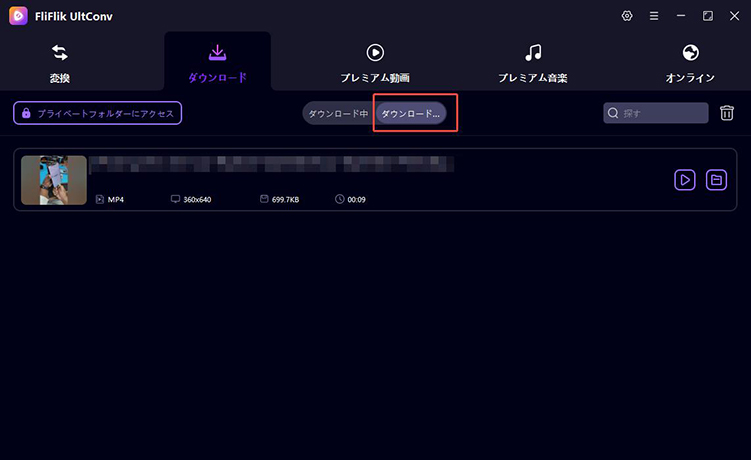Viewport: 751px width, 460px height.
Task: Click the FliFlik UltConv app logo
Action: [x=18, y=16]
